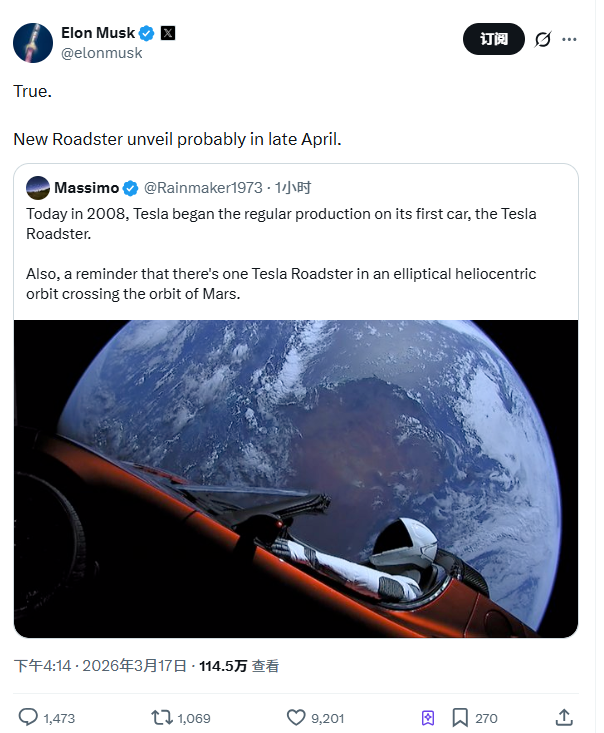Screen dimensions: 604x733
Task: Click the share upload icon
Action: 564,717
